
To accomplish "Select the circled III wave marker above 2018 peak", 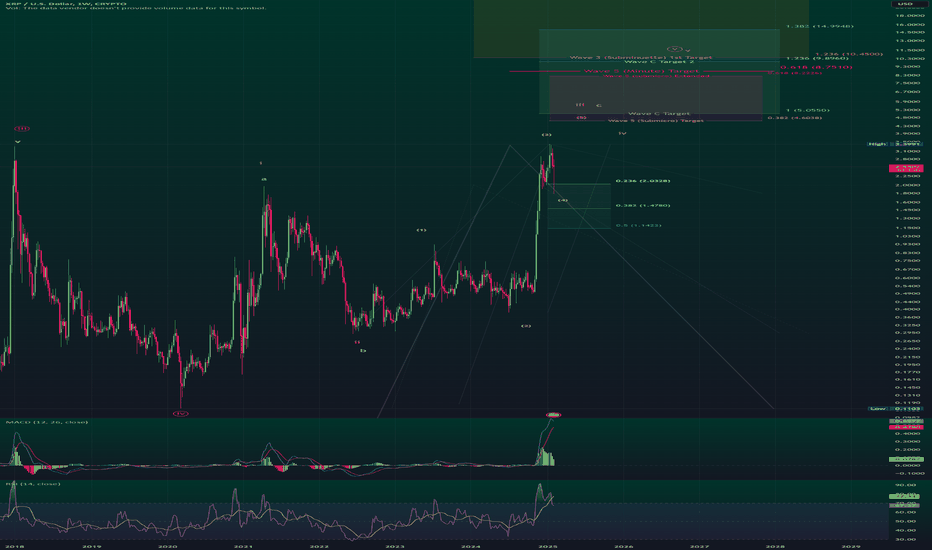I will tap(22, 128).
